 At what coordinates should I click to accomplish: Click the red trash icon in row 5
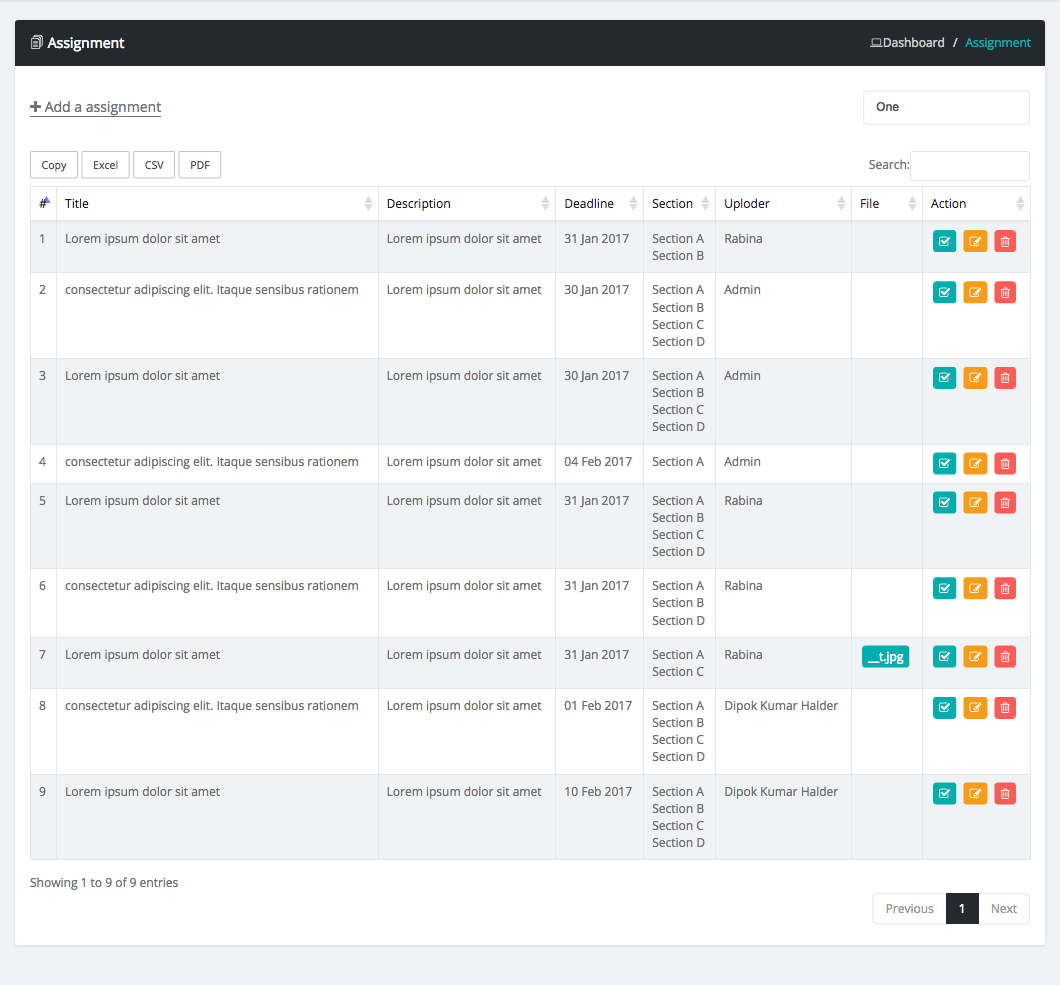click(x=1005, y=503)
